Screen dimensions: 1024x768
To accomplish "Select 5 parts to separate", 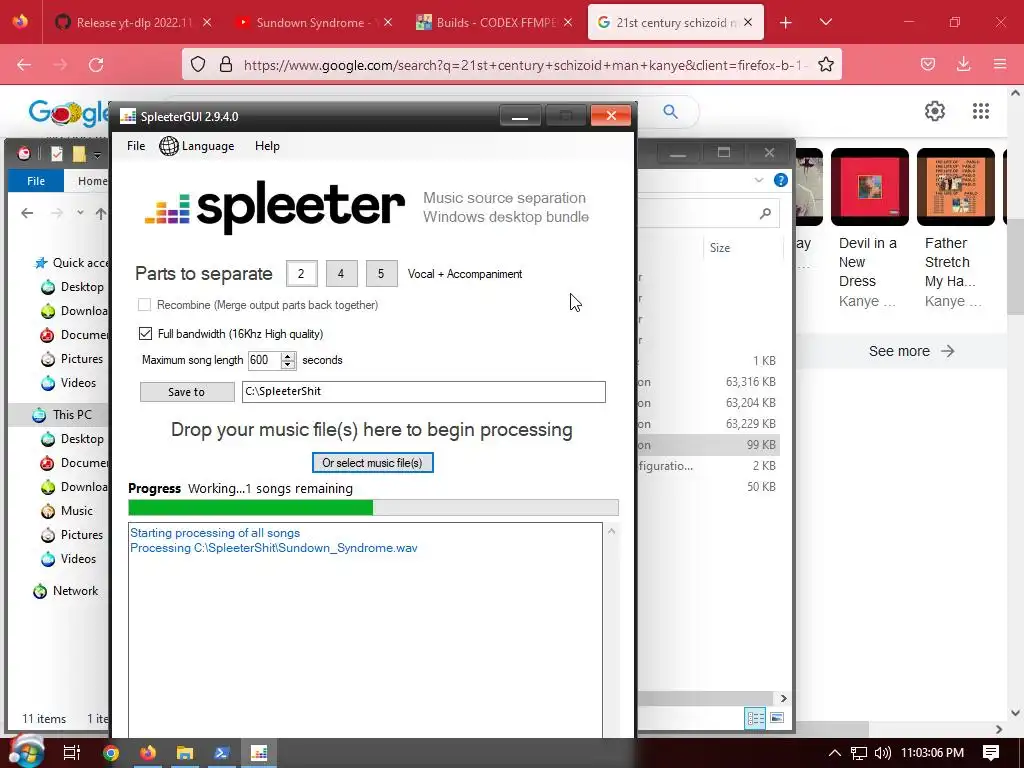I will (381, 274).
